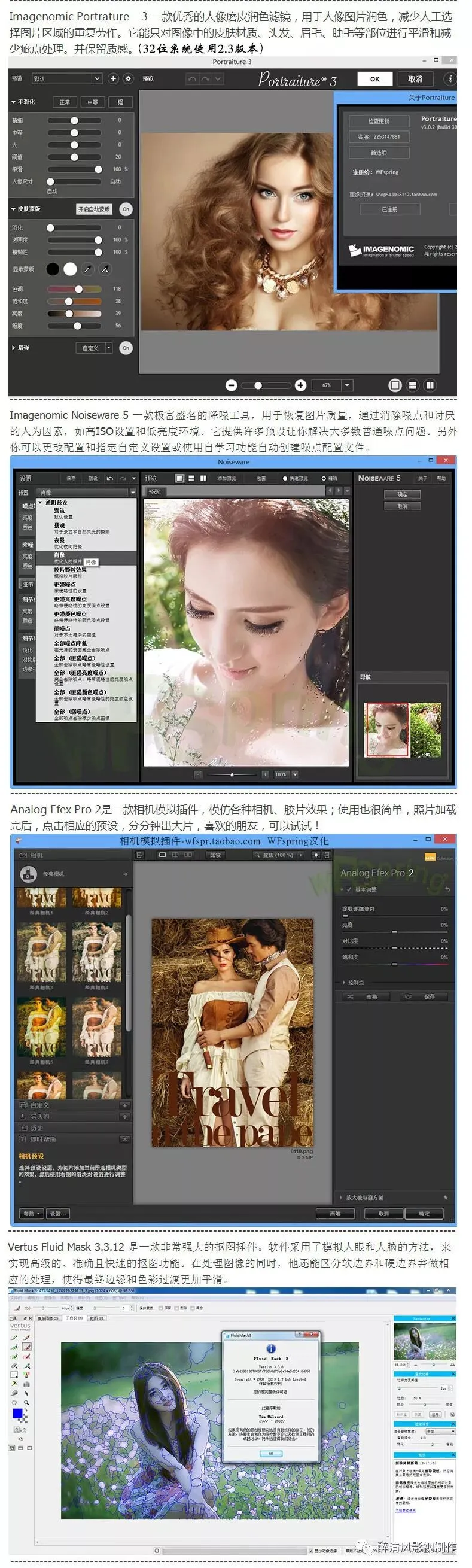Select the first eyedropper tool next to 显示蒙版

point(88,269)
